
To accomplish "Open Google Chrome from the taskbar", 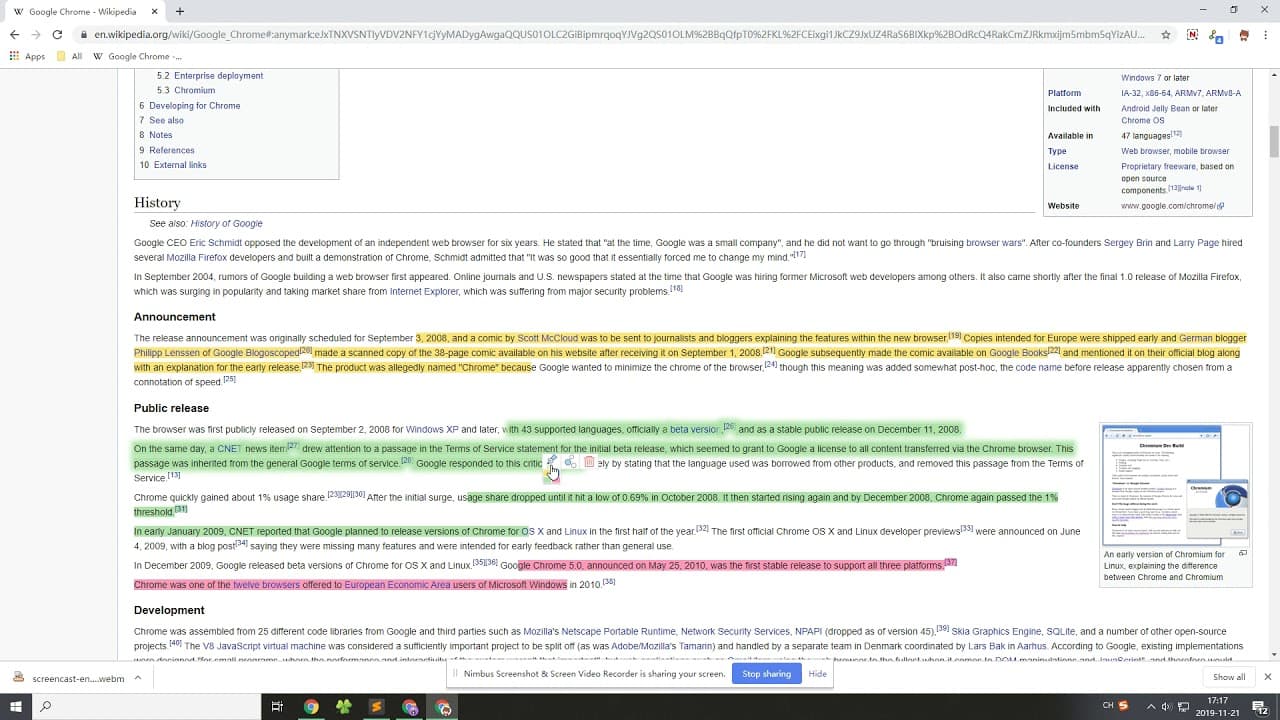I will 311,707.
